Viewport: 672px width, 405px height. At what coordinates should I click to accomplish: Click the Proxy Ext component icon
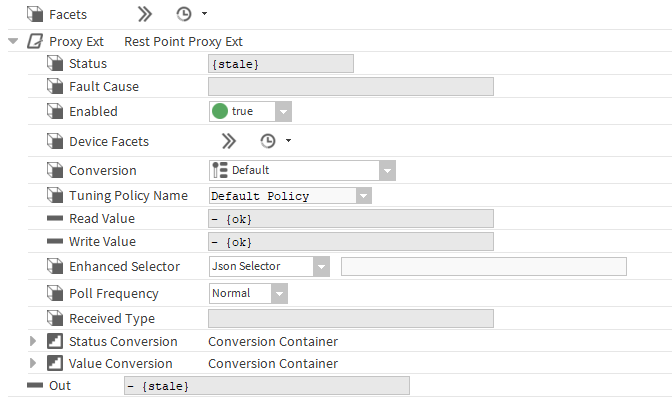click(x=34, y=42)
